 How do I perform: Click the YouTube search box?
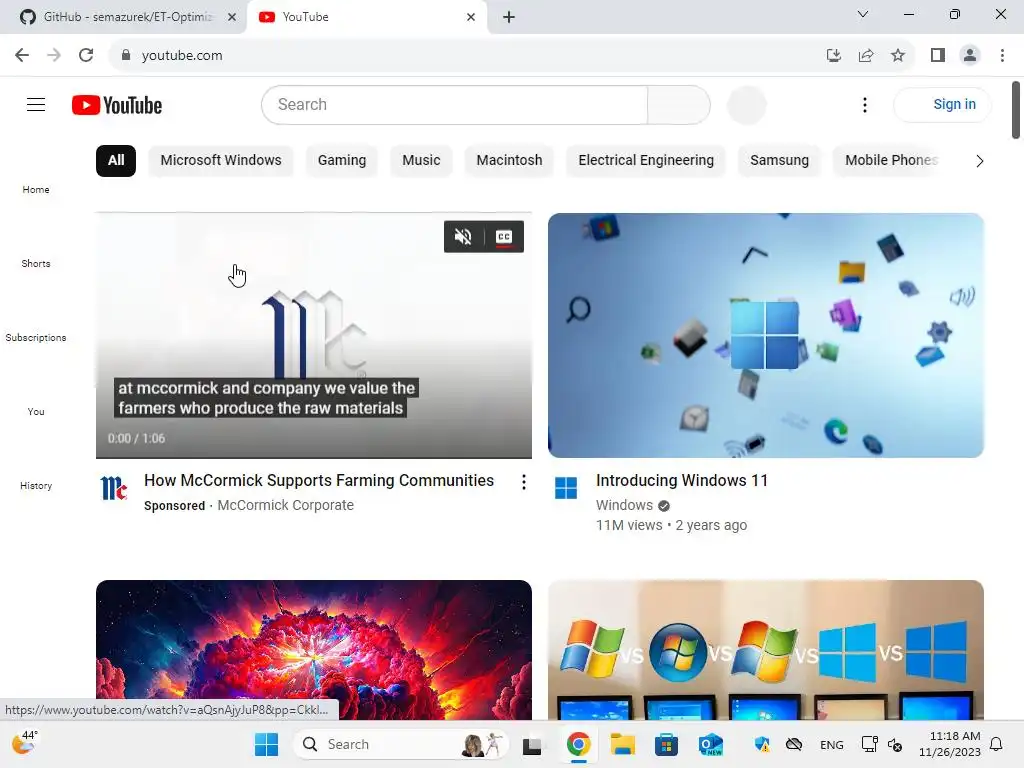click(455, 104)
